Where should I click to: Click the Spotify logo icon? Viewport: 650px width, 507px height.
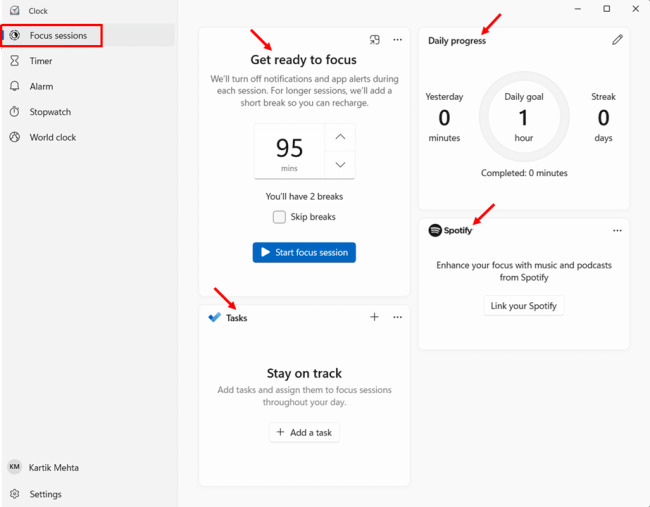point(435,230)
